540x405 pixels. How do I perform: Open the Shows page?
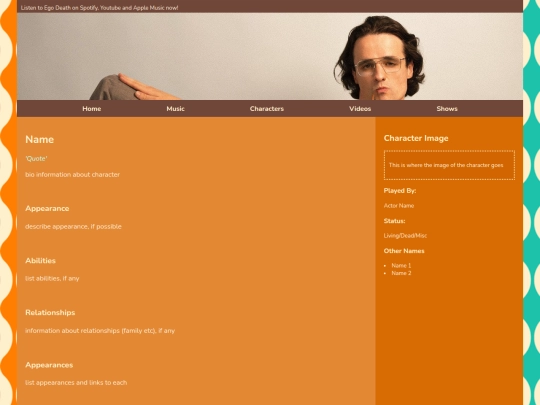click(447, 109)
